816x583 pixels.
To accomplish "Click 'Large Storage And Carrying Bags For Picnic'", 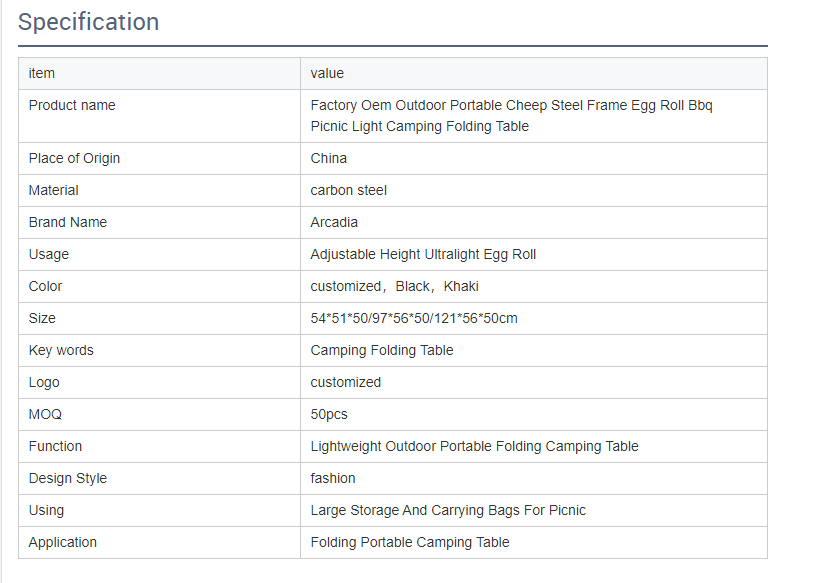I will (x=448, y=510).
